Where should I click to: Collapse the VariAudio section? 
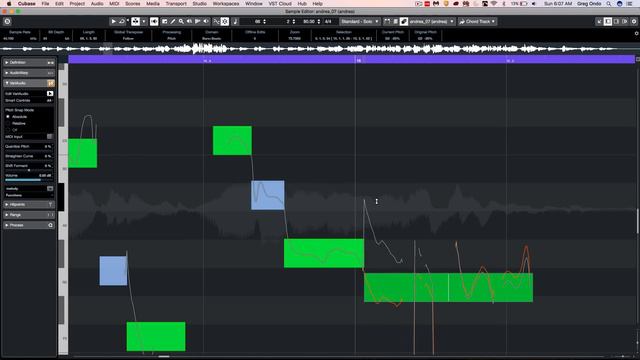(x=29, y=83)
